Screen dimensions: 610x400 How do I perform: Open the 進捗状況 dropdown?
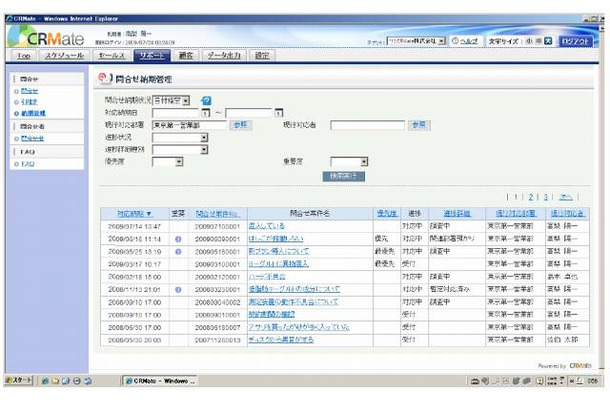tap(203, 137)
